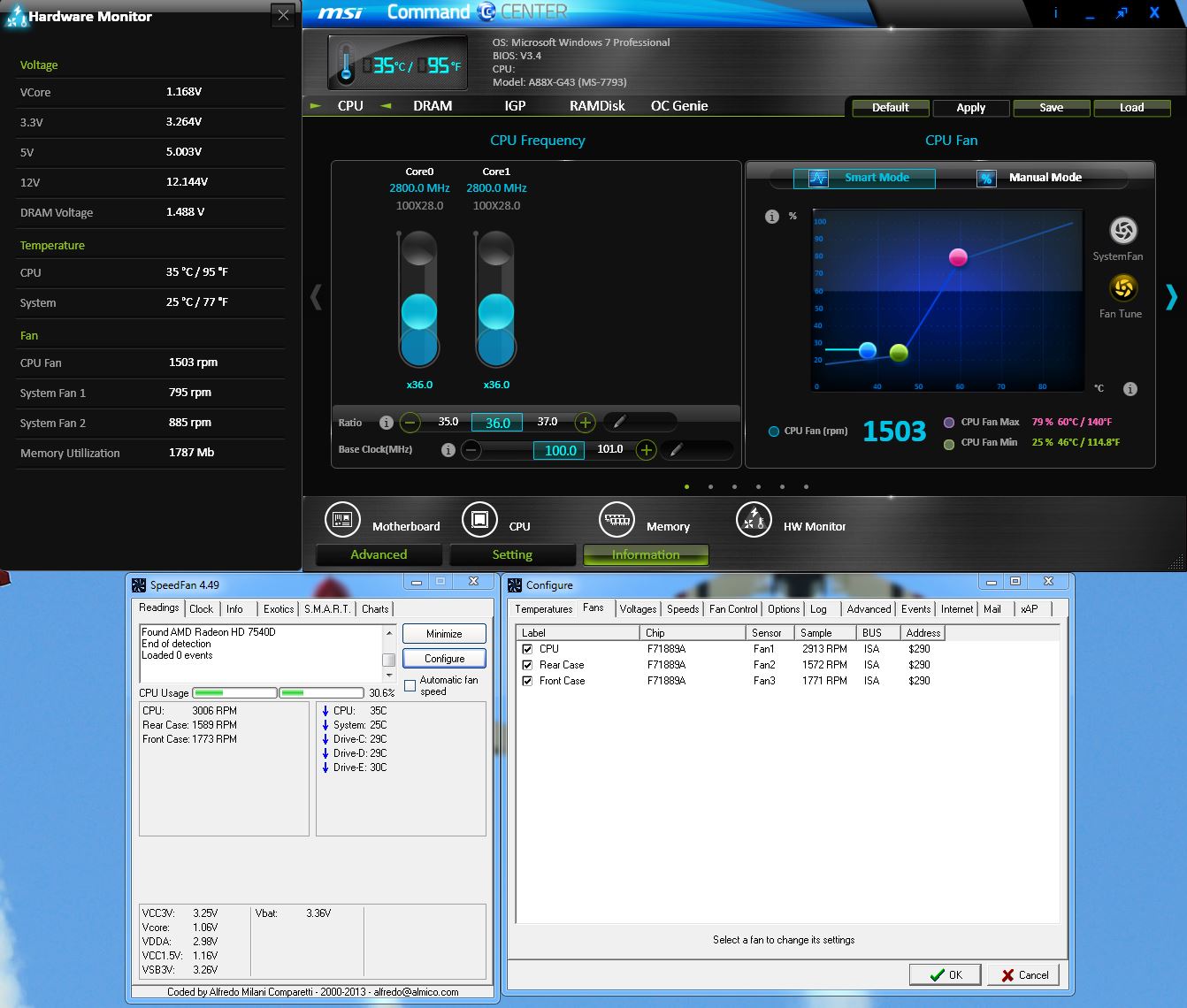This screenshot has height=1008, width=1187.
Task: Click the Hardware Monitor close X icon
Action: point(283,15)
